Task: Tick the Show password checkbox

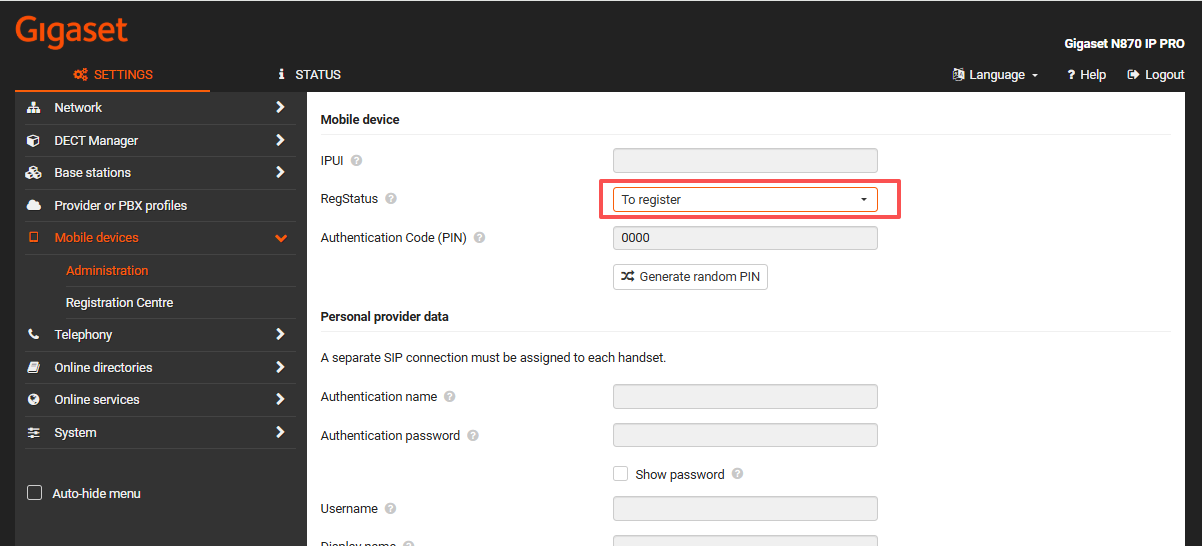Action: click(621, 474)
